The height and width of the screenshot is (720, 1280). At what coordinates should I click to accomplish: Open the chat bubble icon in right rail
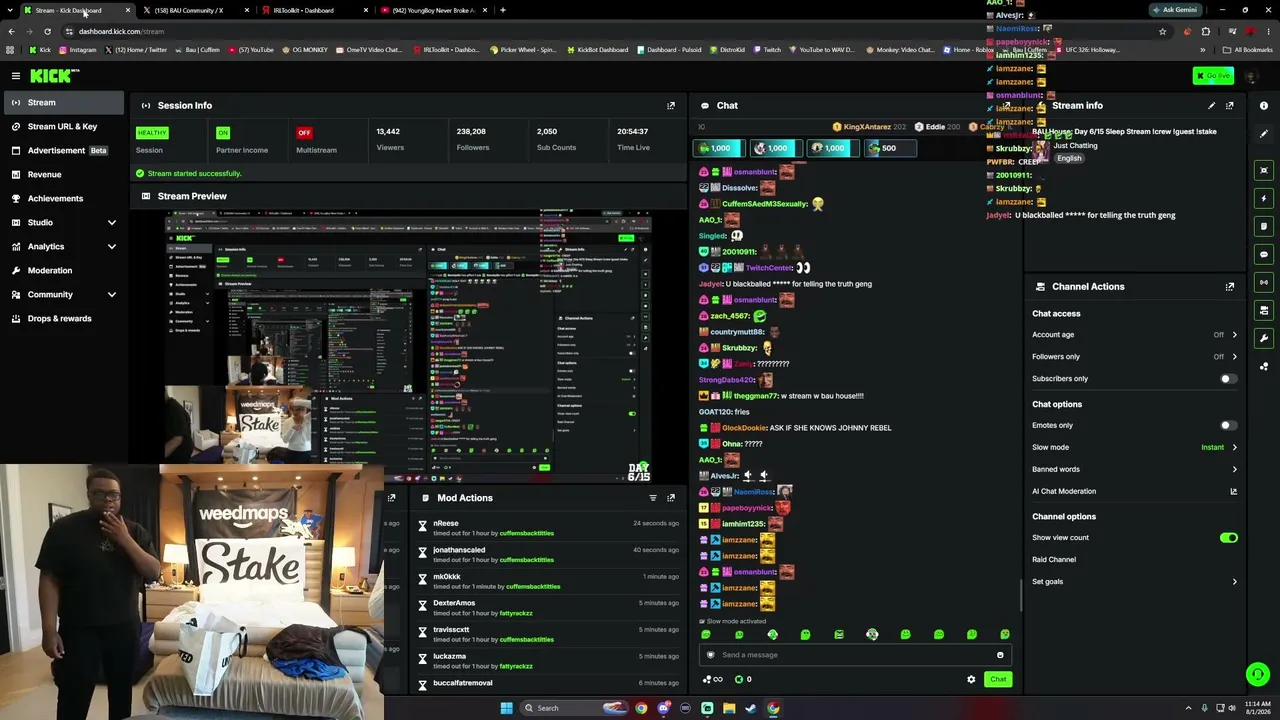click(x=1264, y=254)
